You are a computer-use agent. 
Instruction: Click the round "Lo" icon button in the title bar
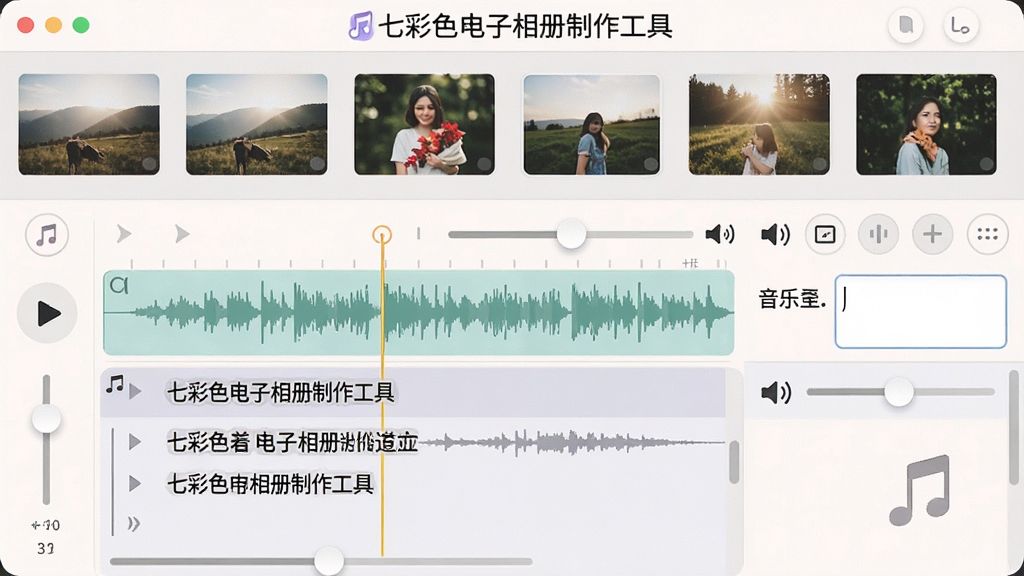[961, 26]
